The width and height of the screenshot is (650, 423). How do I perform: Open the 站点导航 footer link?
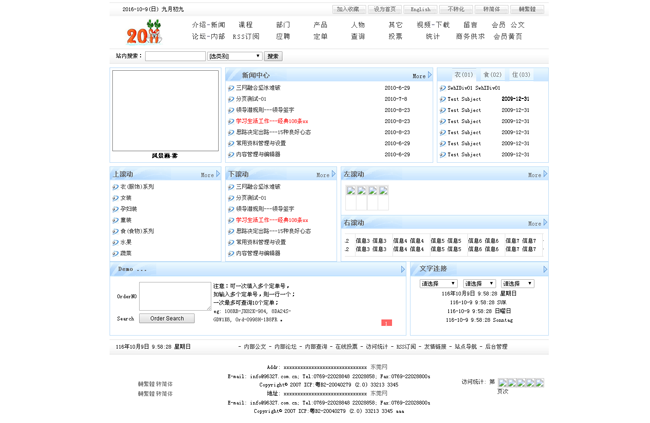466,346
